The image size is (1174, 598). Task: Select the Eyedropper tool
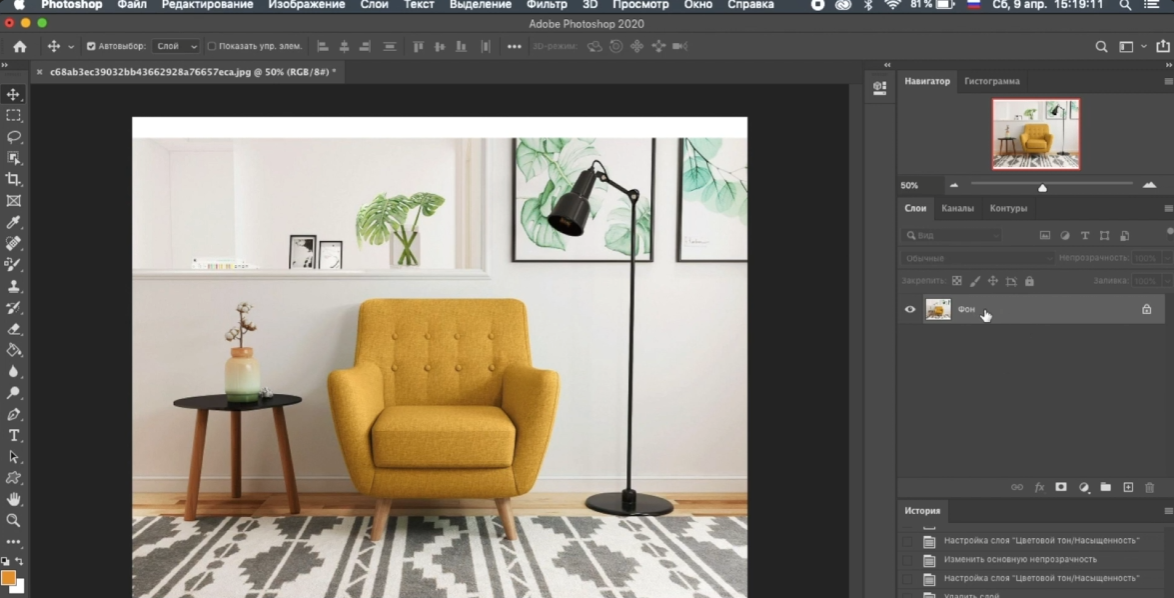tap(13, 222)
